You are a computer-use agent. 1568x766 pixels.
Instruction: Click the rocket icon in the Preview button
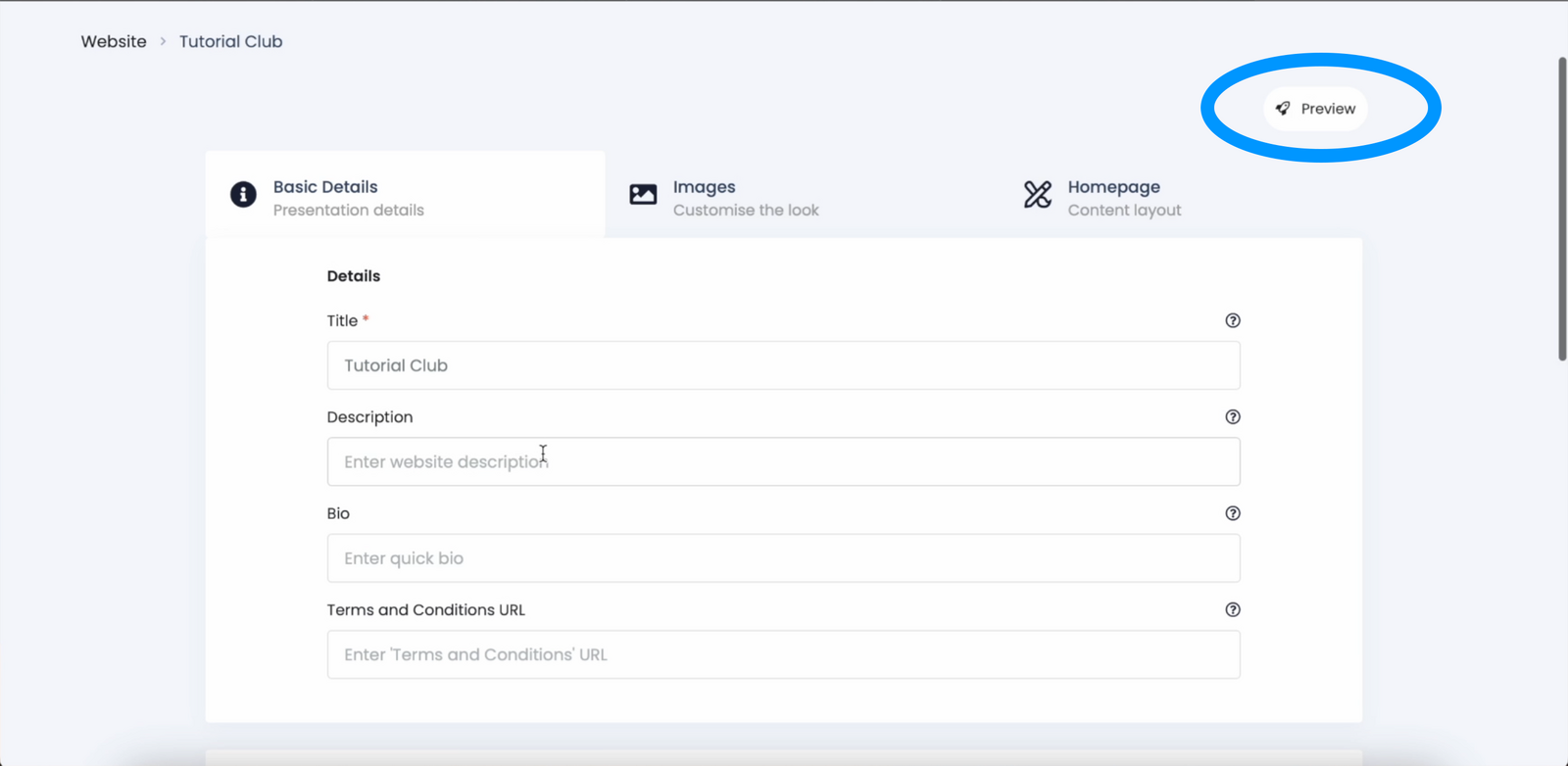click(1283, 109)
